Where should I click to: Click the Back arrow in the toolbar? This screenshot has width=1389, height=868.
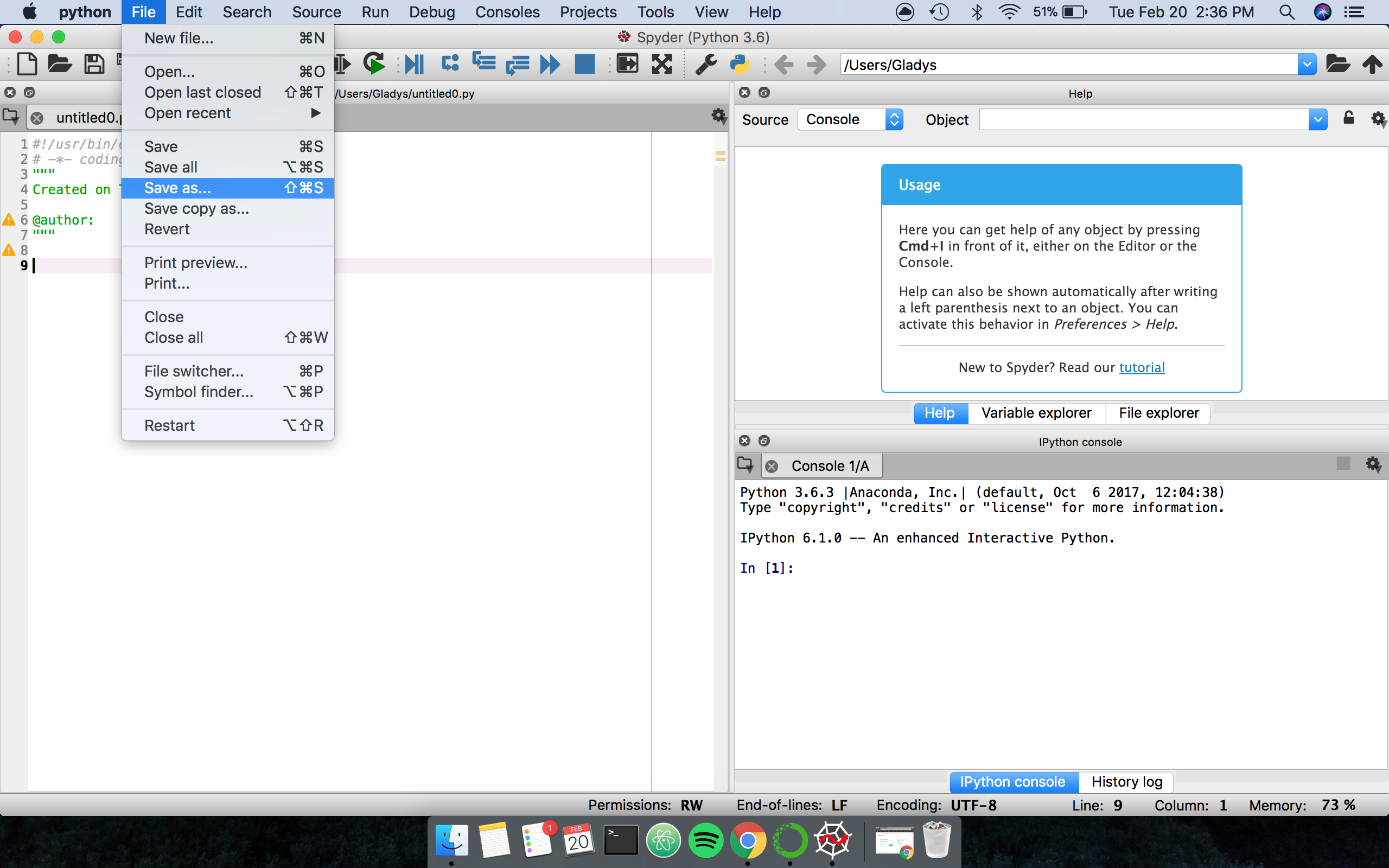click(784, 65)
